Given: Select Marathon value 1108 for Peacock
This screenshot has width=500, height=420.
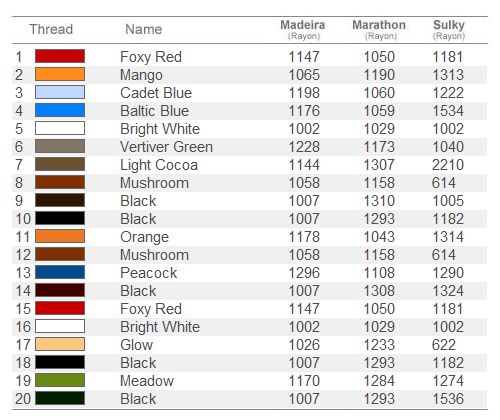Looking at the screenshot, I should tap(379, 273).
